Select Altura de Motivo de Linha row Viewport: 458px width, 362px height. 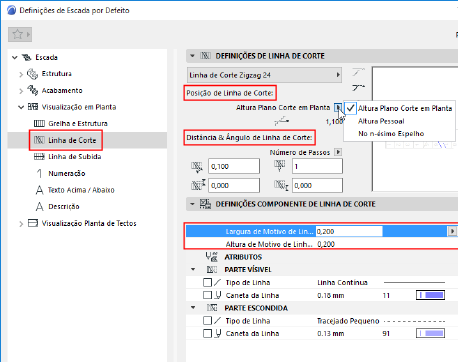tap(322, 244)
